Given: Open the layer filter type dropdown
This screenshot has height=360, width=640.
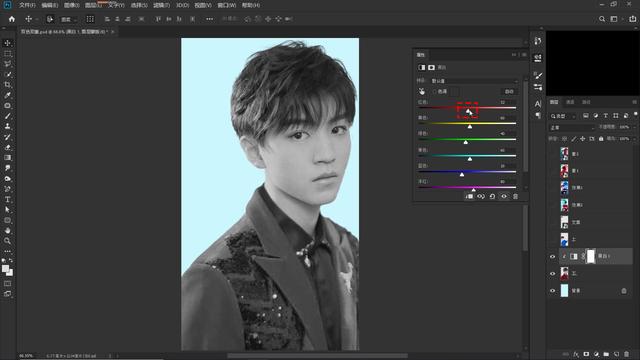Looking at the screenshot, I should (x=562, y=116).
